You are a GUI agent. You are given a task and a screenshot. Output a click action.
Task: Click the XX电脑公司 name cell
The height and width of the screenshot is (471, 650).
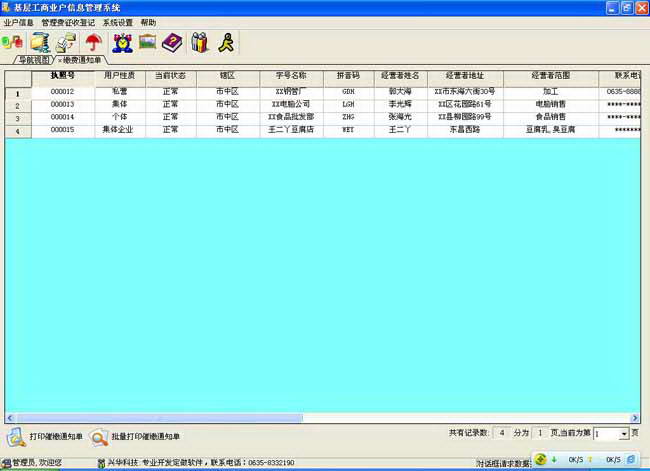tap(291, 104)
